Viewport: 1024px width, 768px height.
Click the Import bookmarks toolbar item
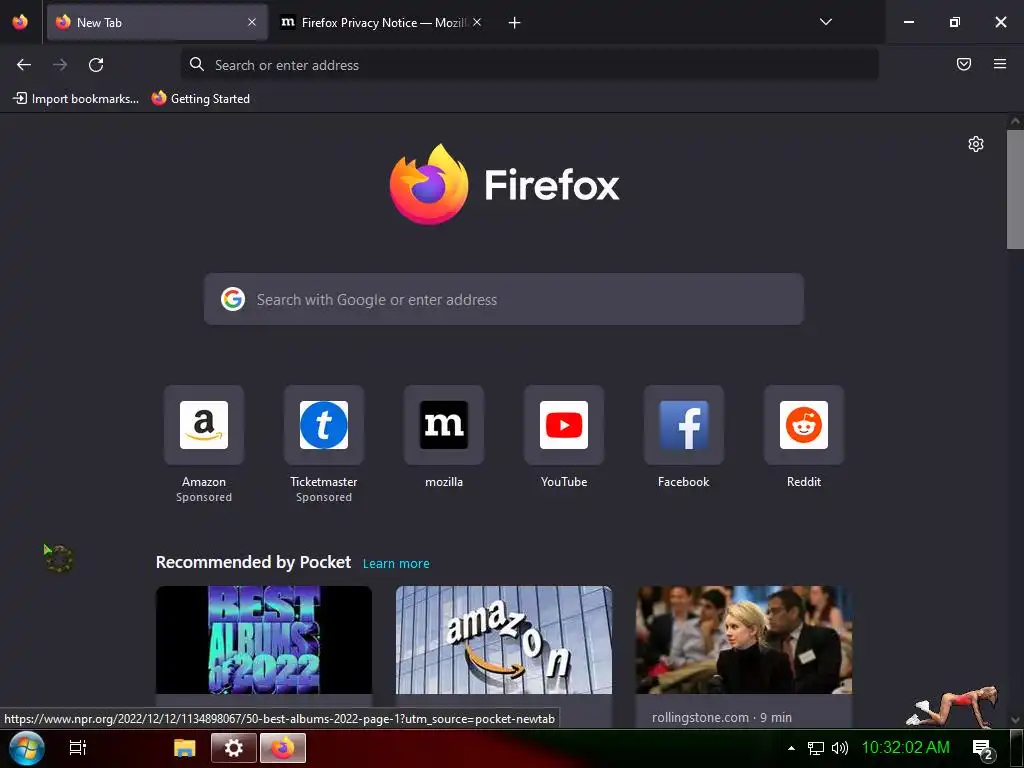[x=76, y=99]
